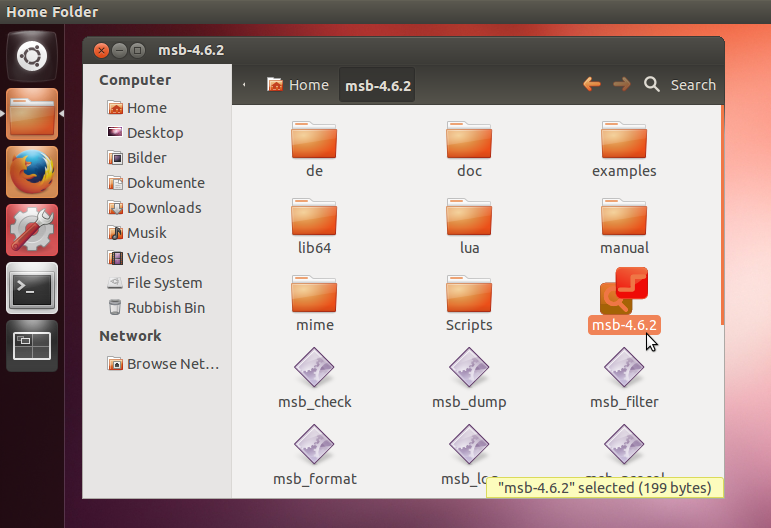Open Dokumente in the sidebar
This screenshot has width=771, height=528.
point(156,183)
